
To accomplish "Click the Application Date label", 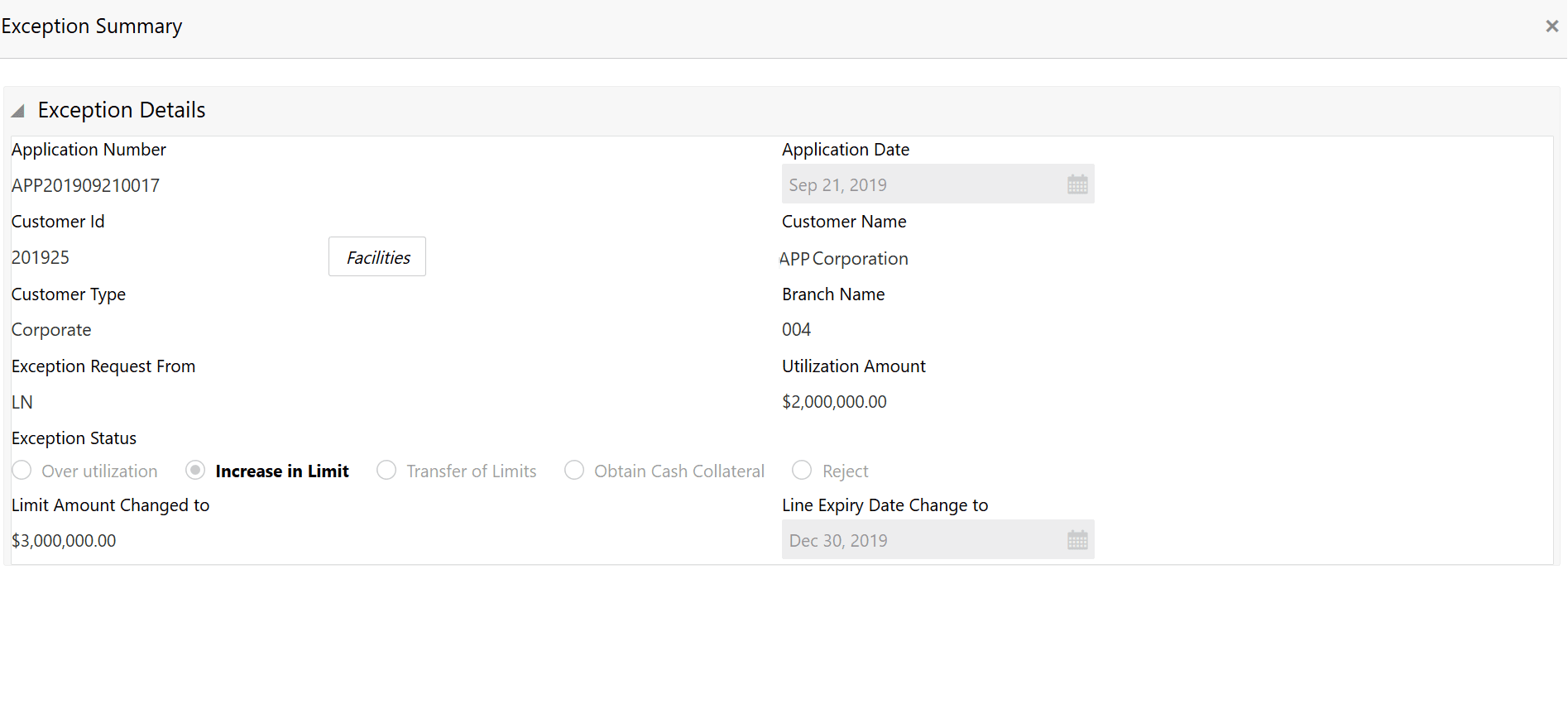I will (x=846, y=150).
